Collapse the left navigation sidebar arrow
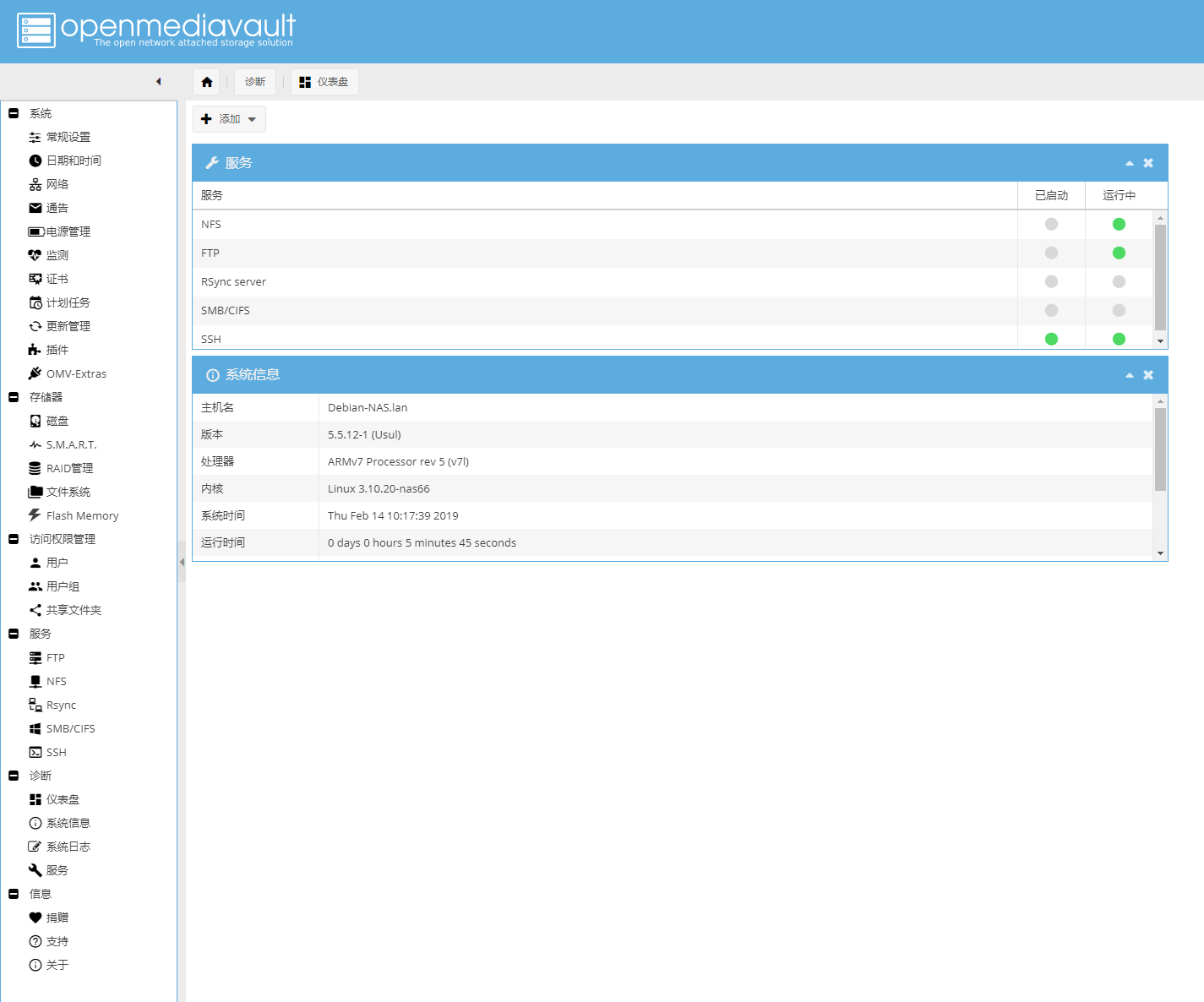This screenshot has width=1204, height=1002. [159, 82]
